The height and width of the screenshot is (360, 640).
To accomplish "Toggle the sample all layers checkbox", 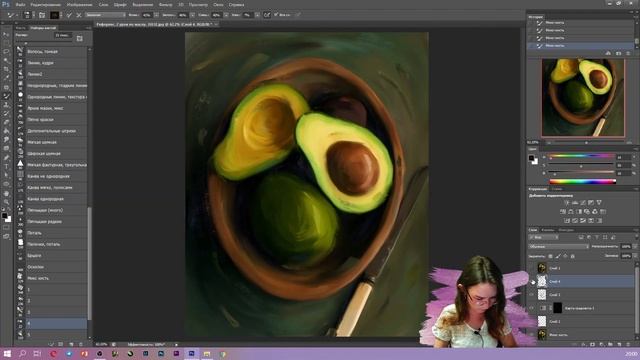I will coord(276,15).
